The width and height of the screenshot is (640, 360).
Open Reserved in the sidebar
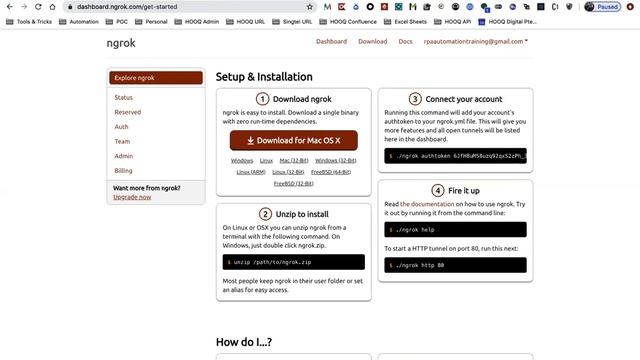[x=128, y=112]
